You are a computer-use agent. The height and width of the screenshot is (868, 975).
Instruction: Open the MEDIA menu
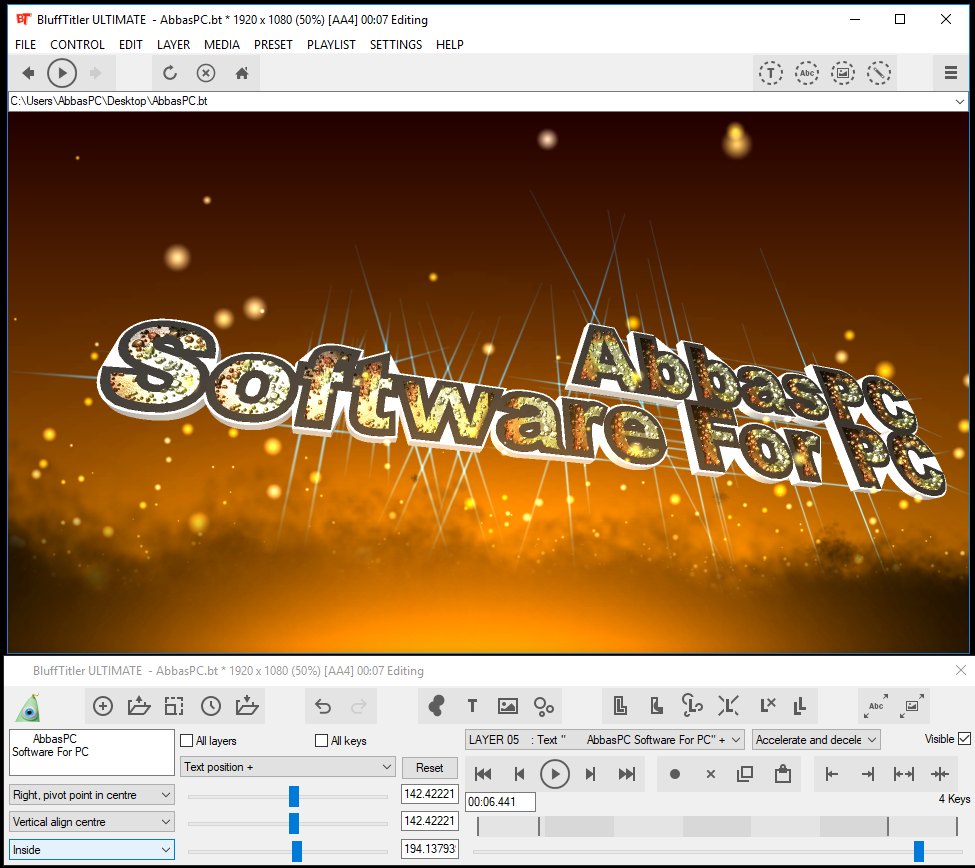click(221, 45)
